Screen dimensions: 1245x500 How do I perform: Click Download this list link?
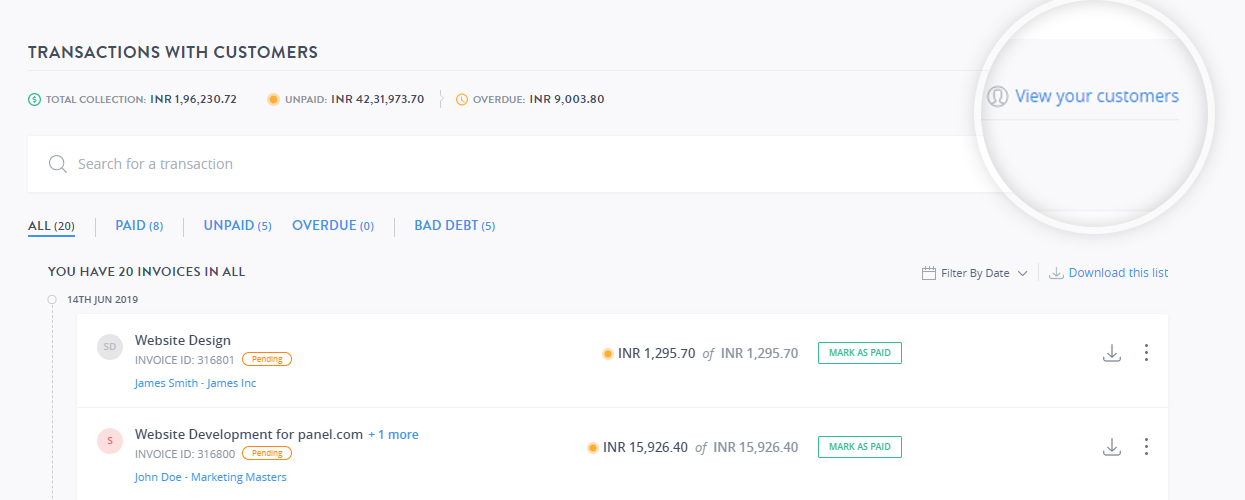tap(1117, 273)
